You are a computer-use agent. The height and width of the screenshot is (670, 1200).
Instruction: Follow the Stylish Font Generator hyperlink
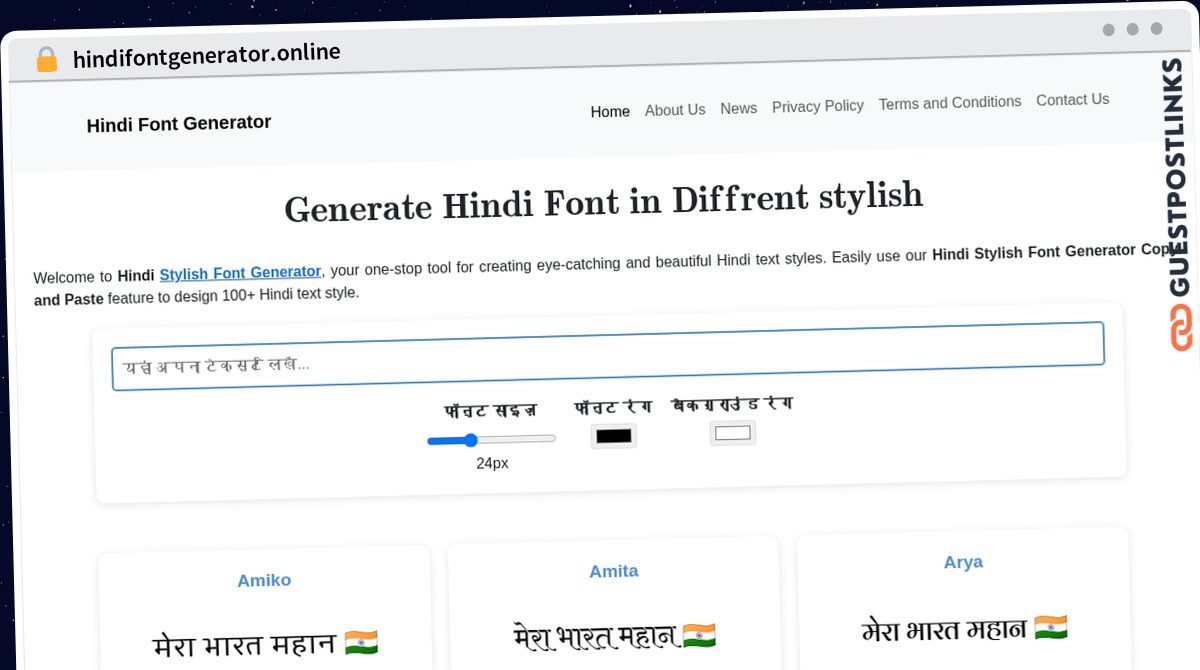[x=240, y=273]
